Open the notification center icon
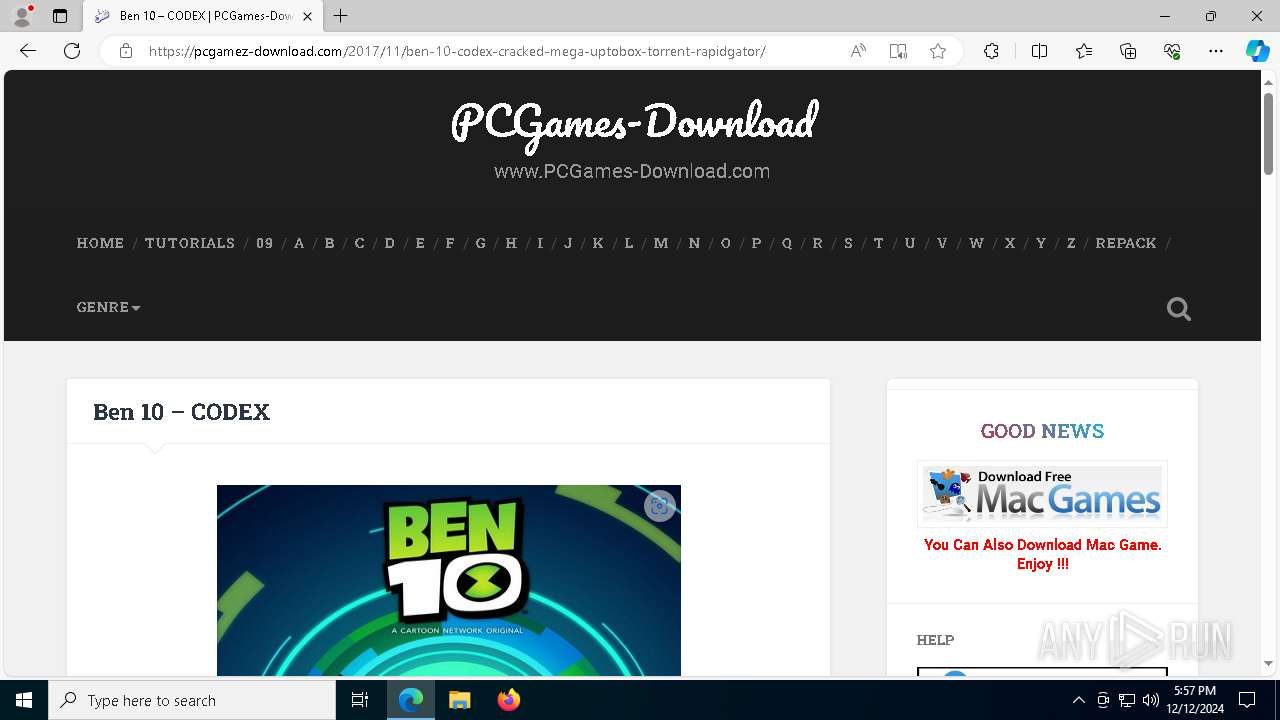The height and width of the screenshot is (720, 1280). point(1247,700)
